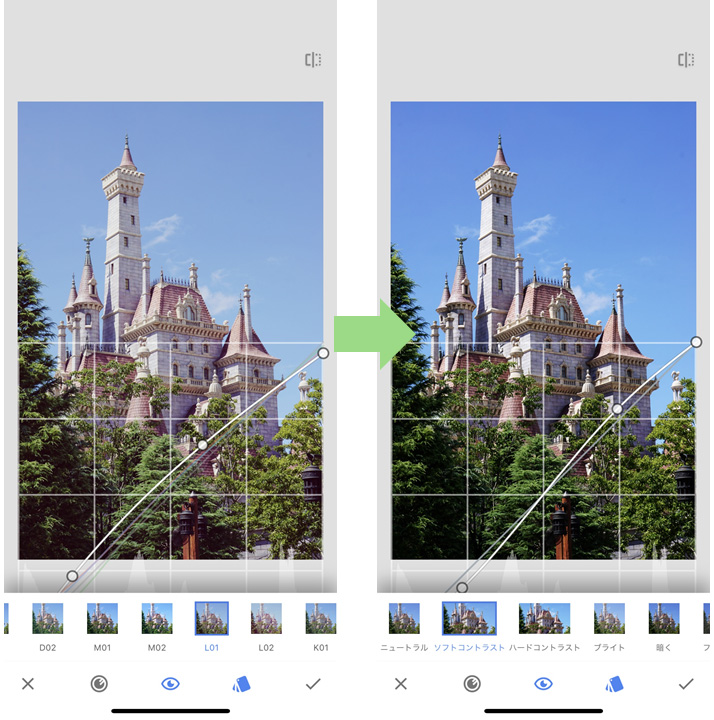
Task: Open presets swatch icon in right screen
Action: [614, 684]
